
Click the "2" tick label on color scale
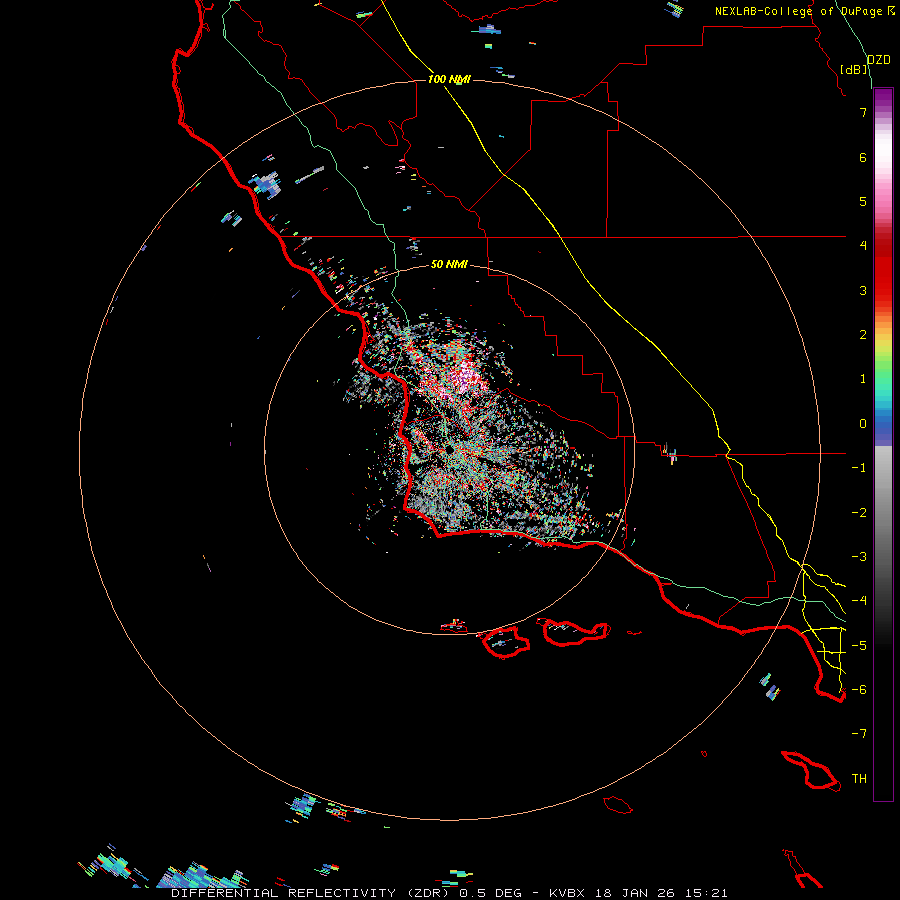[x=863, y=335]
